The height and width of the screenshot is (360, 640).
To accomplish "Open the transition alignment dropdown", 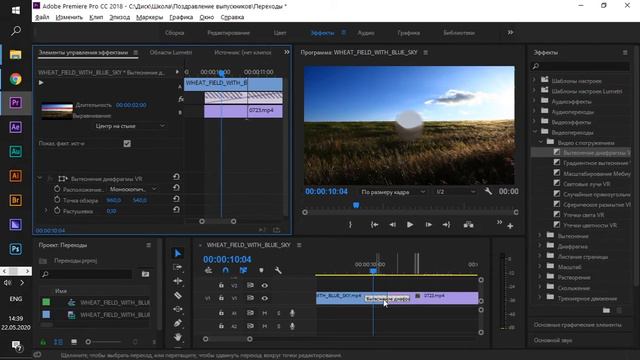I will coord(130,126).
